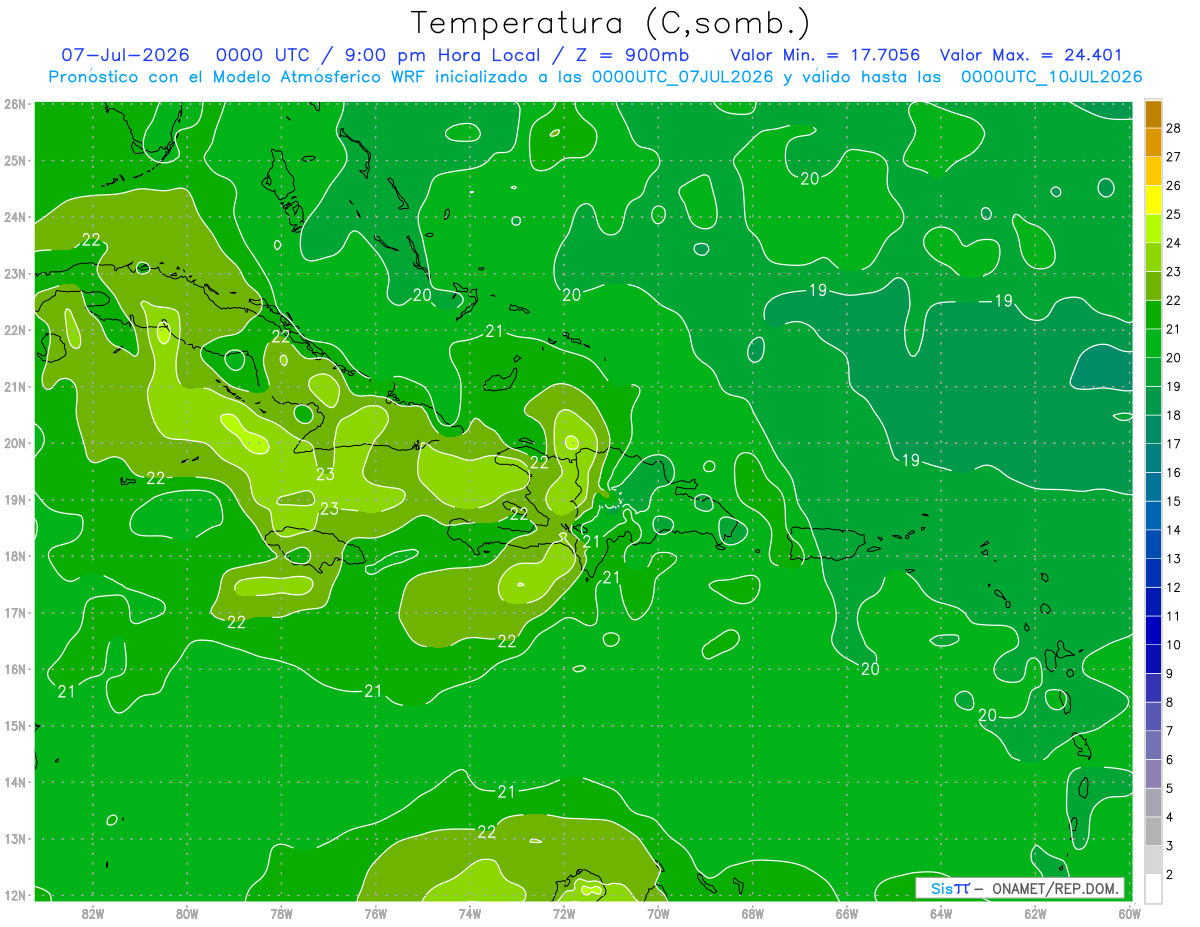Click the legend scale number "24"
The height and width of the screenshot is (927, 1200).
tap(1174, 244)
